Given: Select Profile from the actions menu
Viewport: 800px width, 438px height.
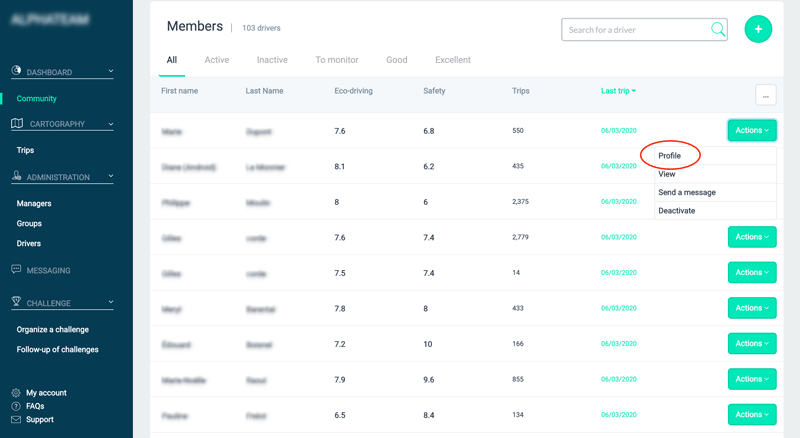Looking at the screenshot, I should tap(670, 156).
